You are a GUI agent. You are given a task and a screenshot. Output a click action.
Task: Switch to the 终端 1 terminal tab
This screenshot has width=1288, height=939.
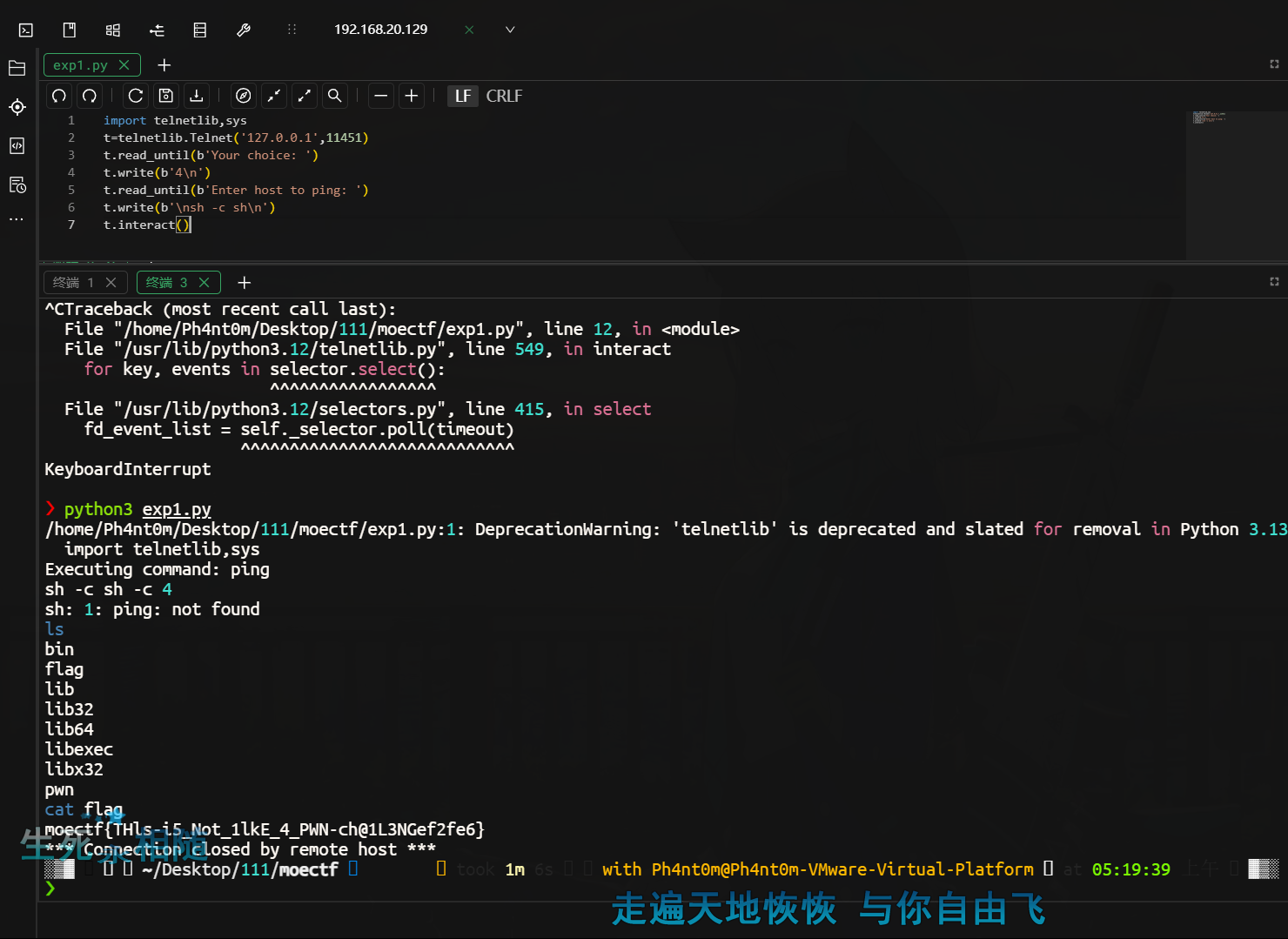tap(77, 282)
